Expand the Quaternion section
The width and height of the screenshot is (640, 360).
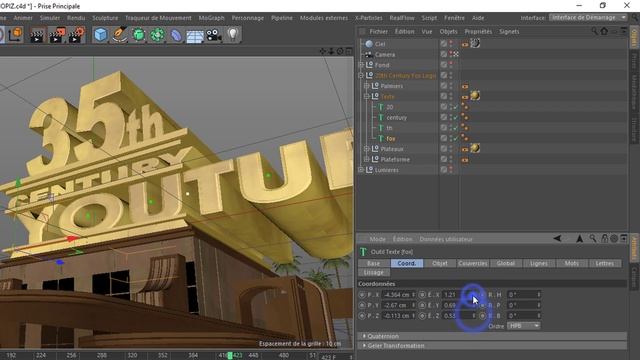[x=364, y=336]
